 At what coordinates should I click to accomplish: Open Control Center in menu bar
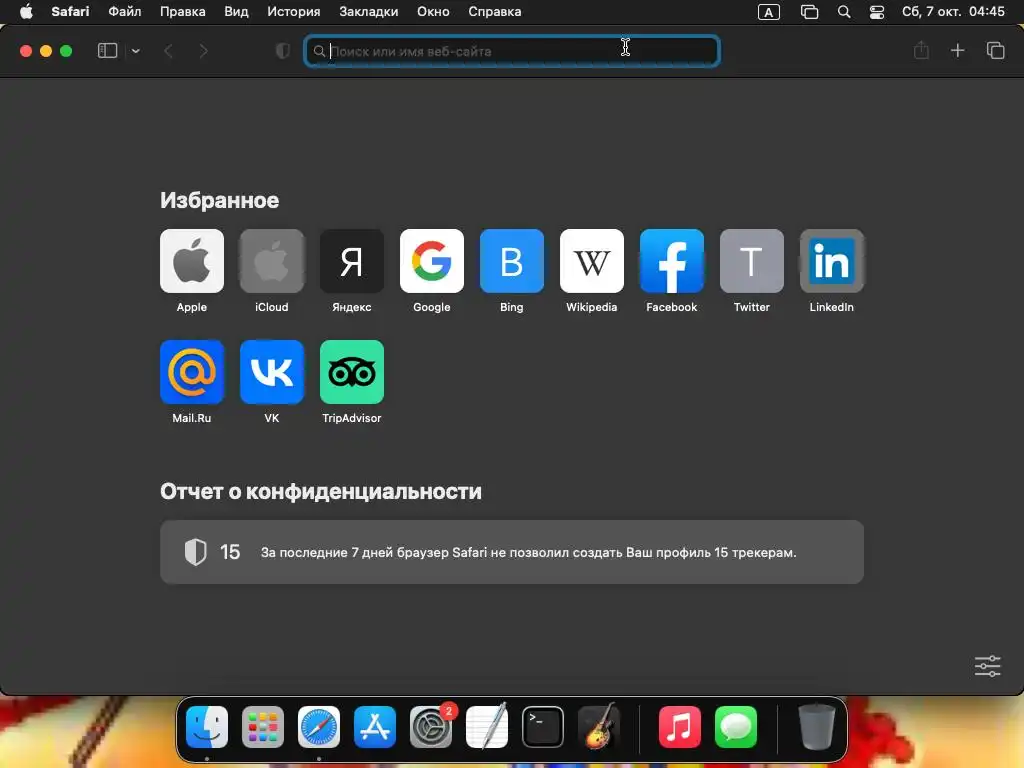pos(876,12)
